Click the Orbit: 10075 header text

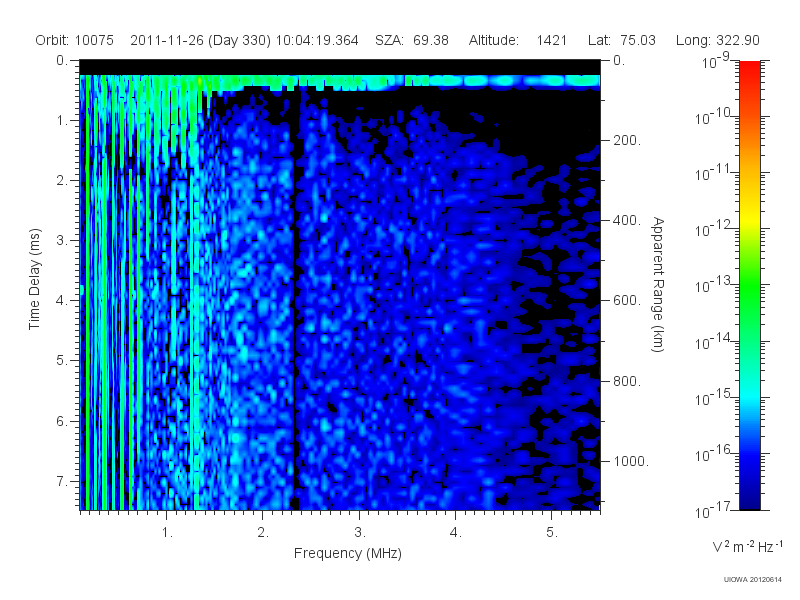tap(74, 40)
